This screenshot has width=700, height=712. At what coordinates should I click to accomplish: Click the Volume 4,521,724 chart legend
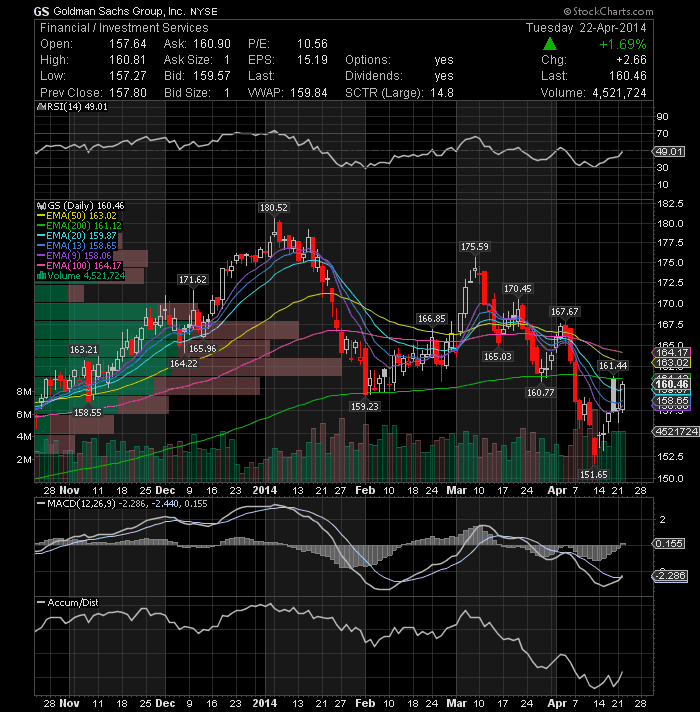(86, 276)
